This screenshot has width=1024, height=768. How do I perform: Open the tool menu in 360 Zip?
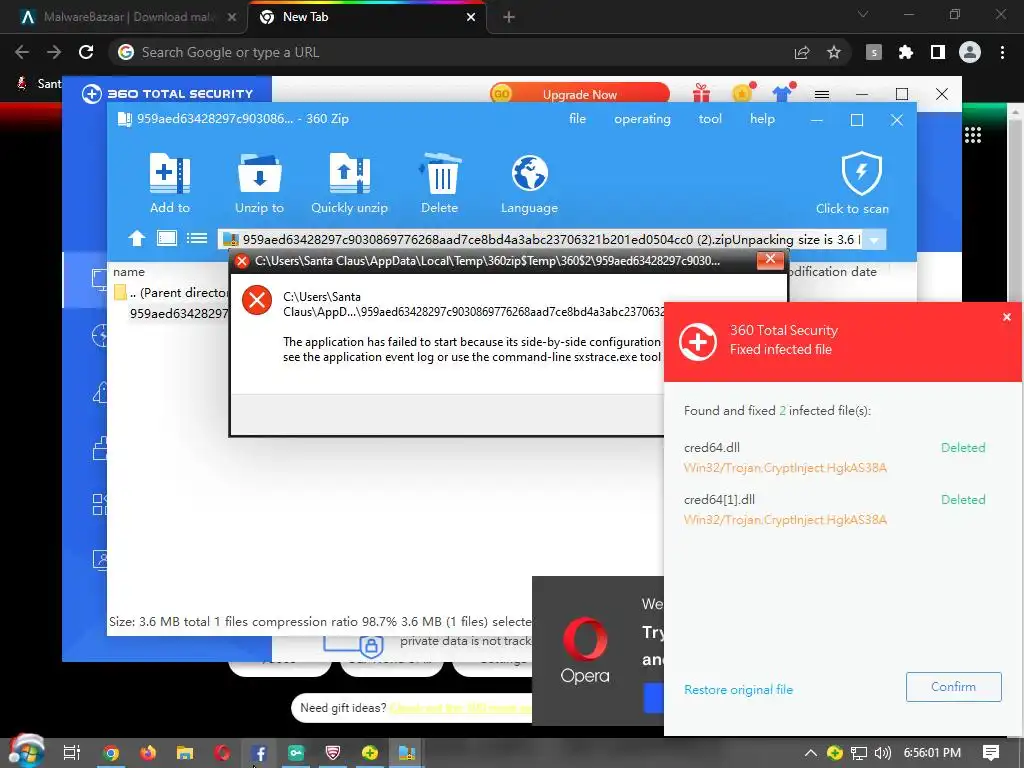click(x=710, y=119)
